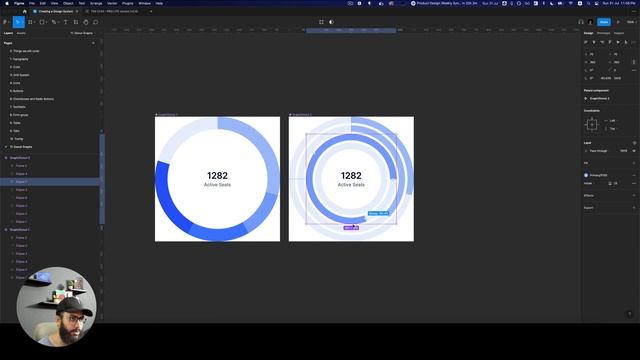This screenshot has width=640, height=360.
Task: Select the Move tool
Action: [18, 22]
